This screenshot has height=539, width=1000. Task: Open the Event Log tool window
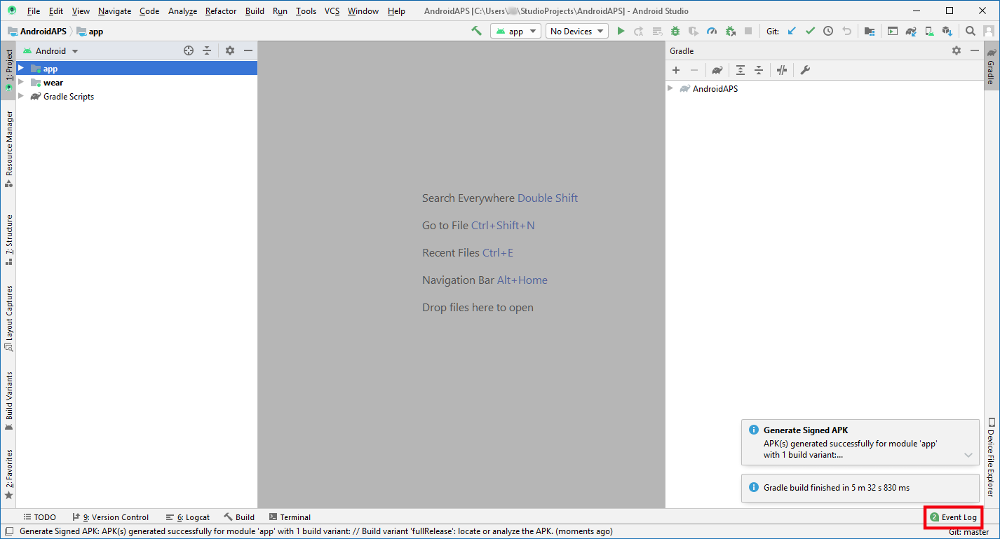pos(953,517)
